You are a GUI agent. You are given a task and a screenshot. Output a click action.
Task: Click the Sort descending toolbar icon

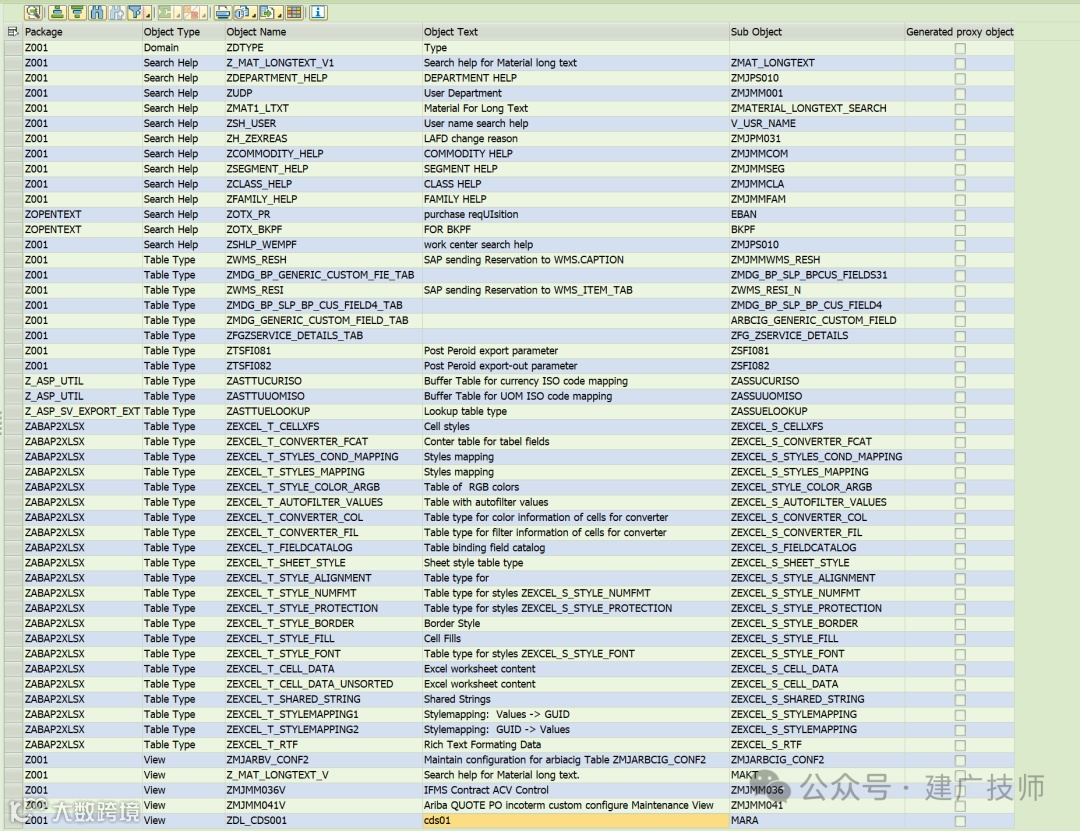pyautogui.click(x=77, y=12)
